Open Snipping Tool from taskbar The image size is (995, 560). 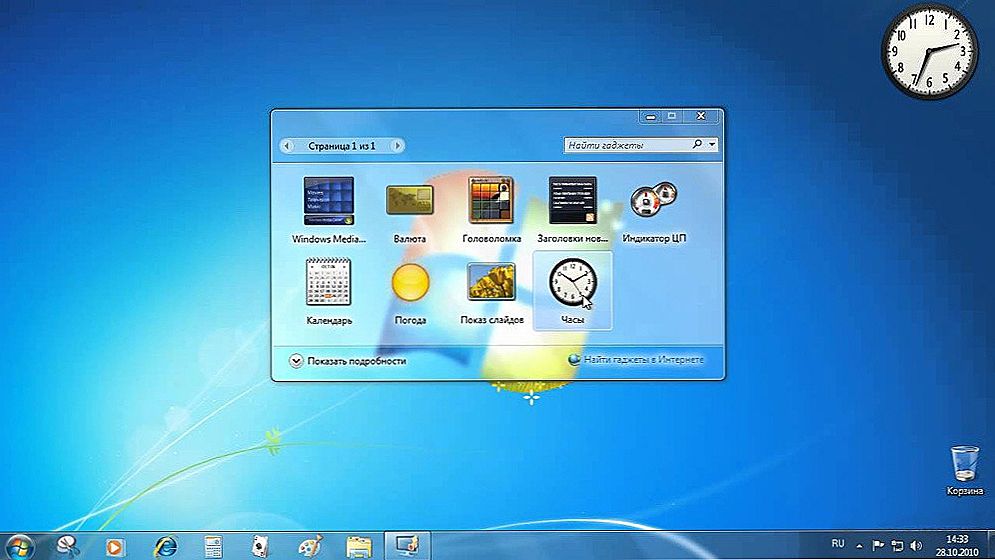67,546
